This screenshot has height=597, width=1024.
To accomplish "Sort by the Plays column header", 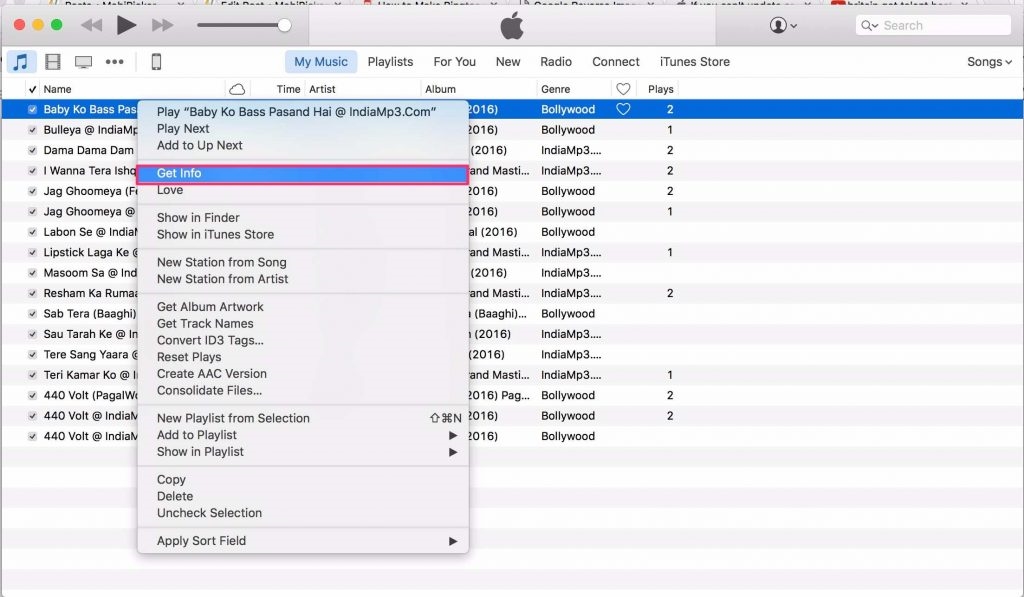I will [660, 89].
